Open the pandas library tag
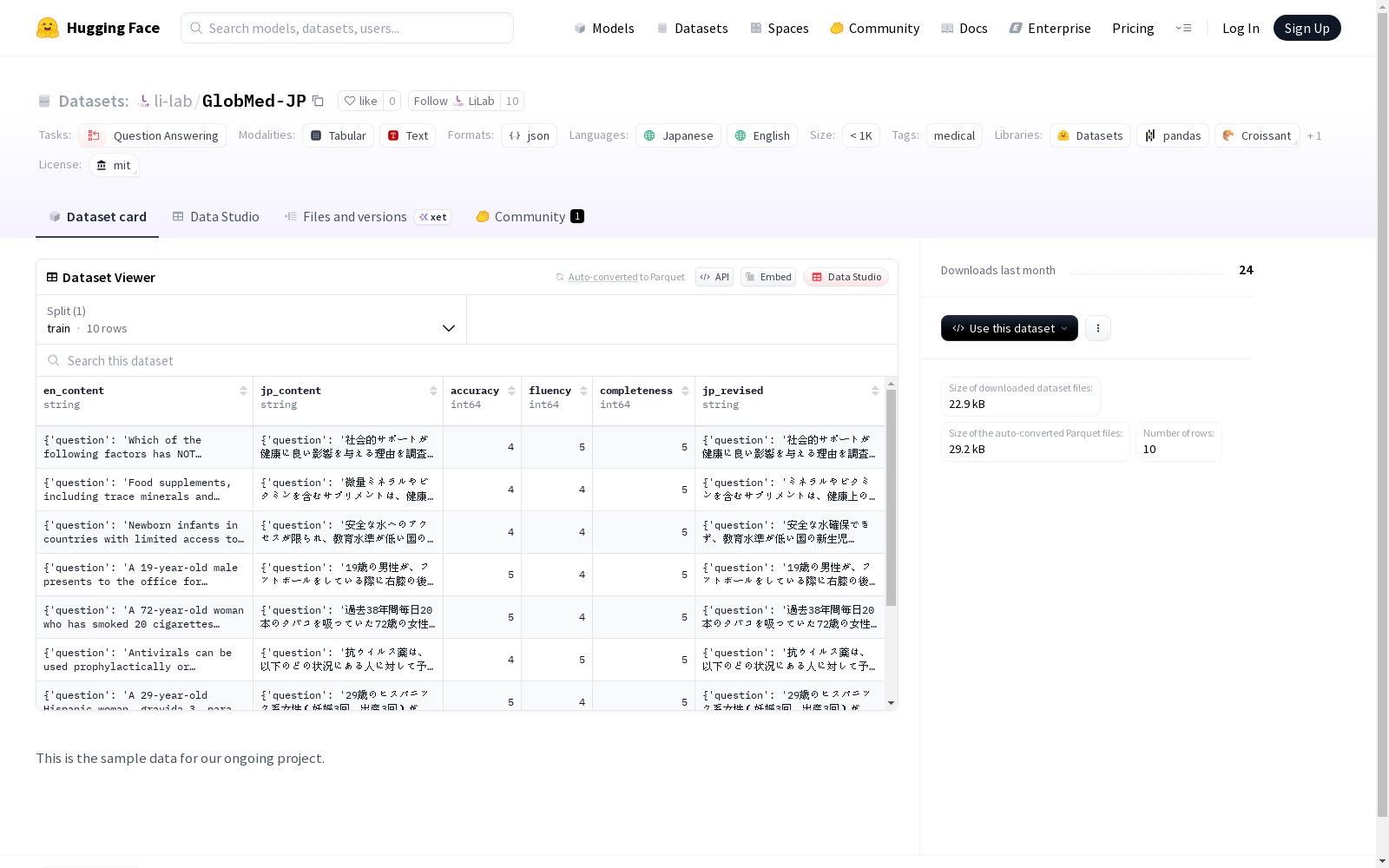 pyautogui.click(x=1173, y=135)
